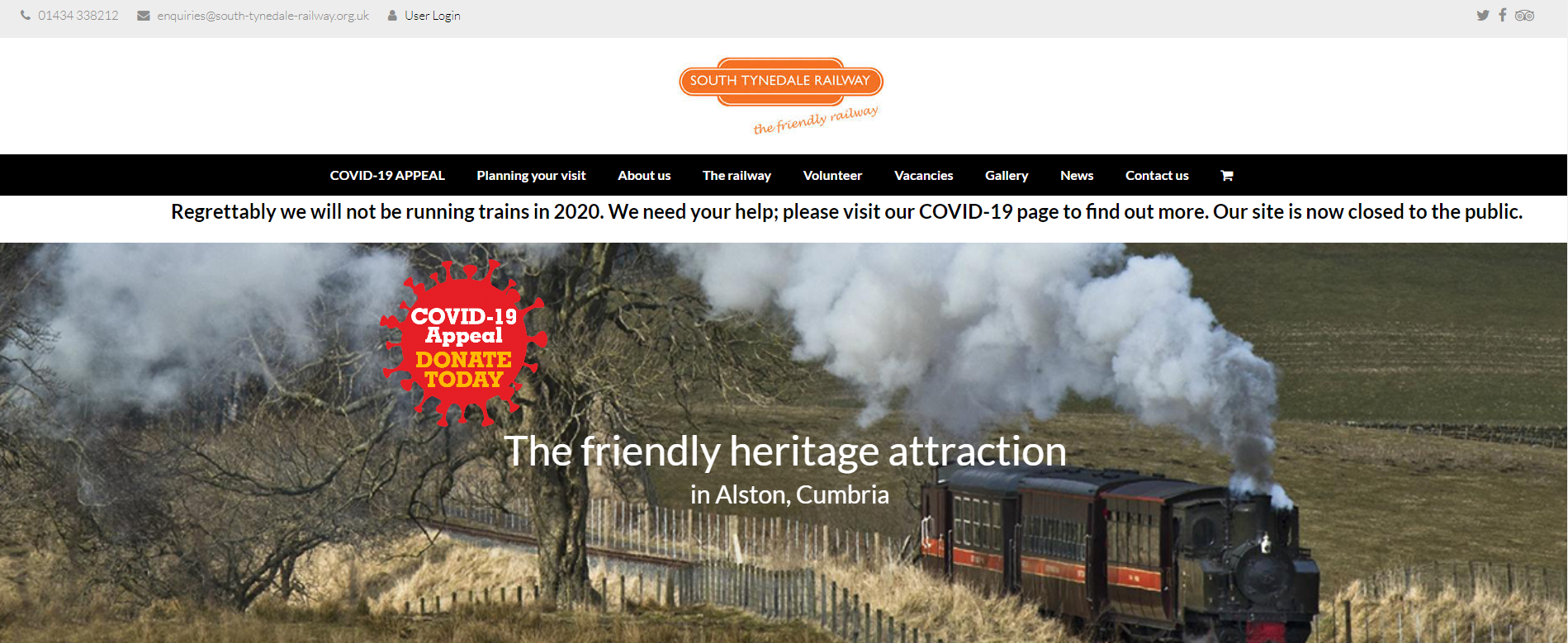1568x643 pixels.
Task: Open the shopping cart icon
Action: click(1227, 175)
